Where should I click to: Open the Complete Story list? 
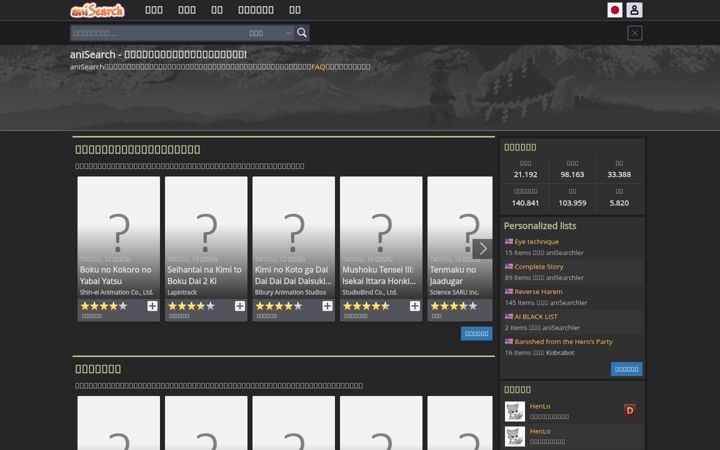tap(539, 266)
